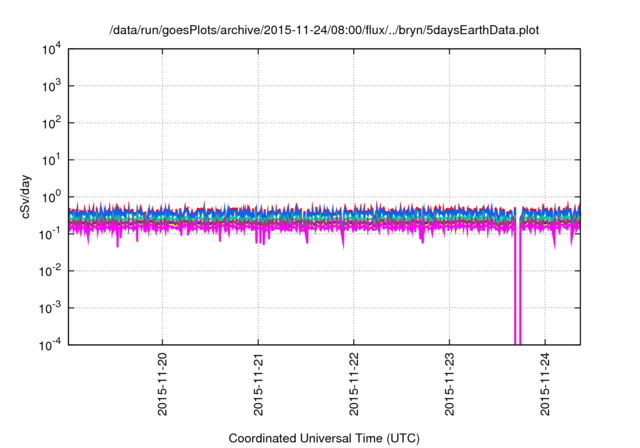Click the cSv/day y-axis label
The width and height of the screenshot is (640, 448).
(x=25, y=197)
